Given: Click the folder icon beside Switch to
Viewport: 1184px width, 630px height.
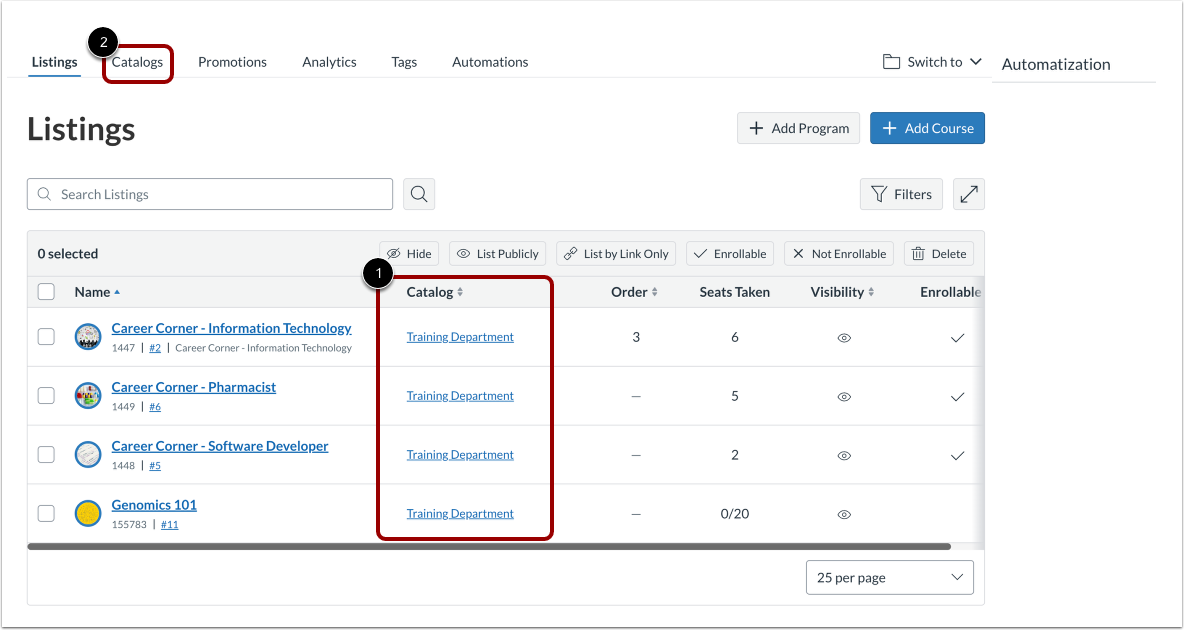Looking at the screenshot, I should pos(890,61).
